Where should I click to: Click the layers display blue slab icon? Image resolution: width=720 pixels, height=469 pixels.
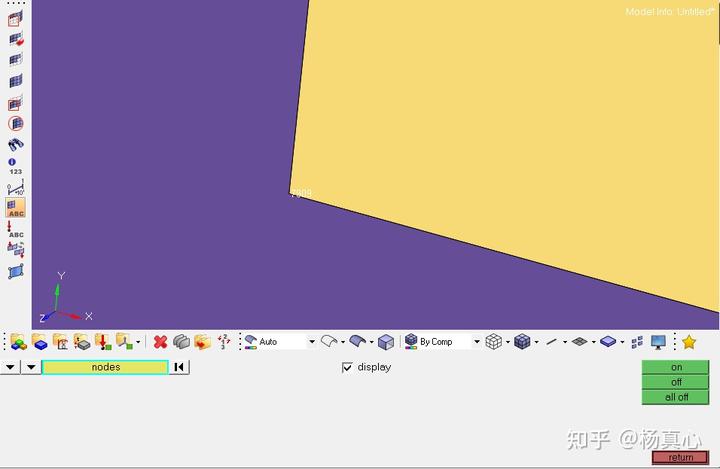coord(608,342)
